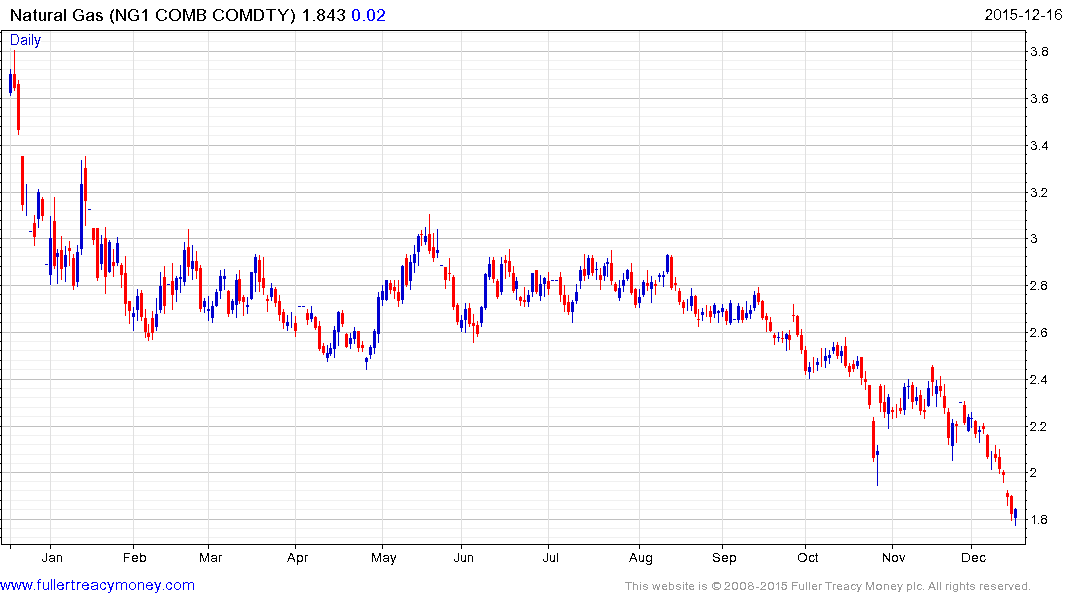Click the 3.8 price axis label
Image resolution: width=1075 pixels, height=600 pixels.
click(x=1039, y=52)
